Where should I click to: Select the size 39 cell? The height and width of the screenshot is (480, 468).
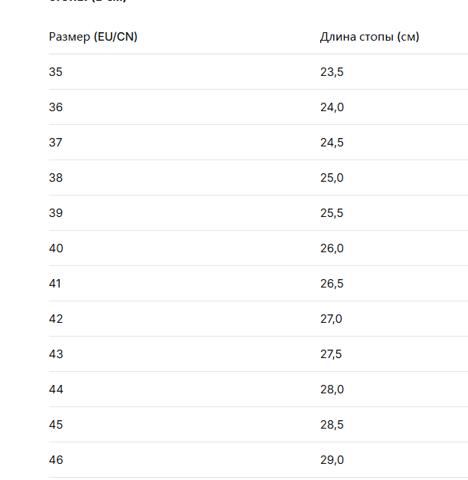(x=56, y=213)
